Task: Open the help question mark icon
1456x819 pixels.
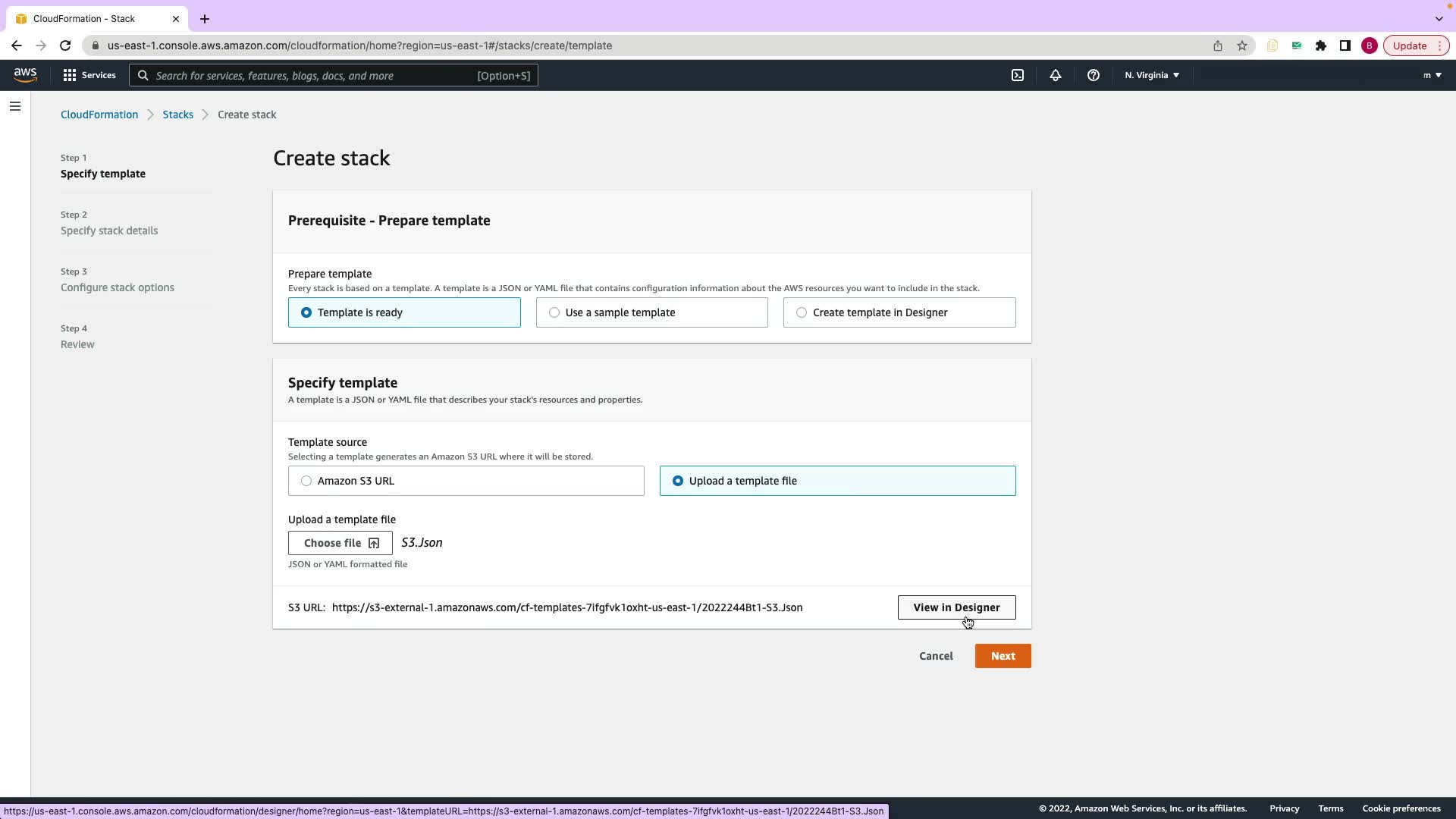Action: pyautogui.click(x=1093, y=75)
